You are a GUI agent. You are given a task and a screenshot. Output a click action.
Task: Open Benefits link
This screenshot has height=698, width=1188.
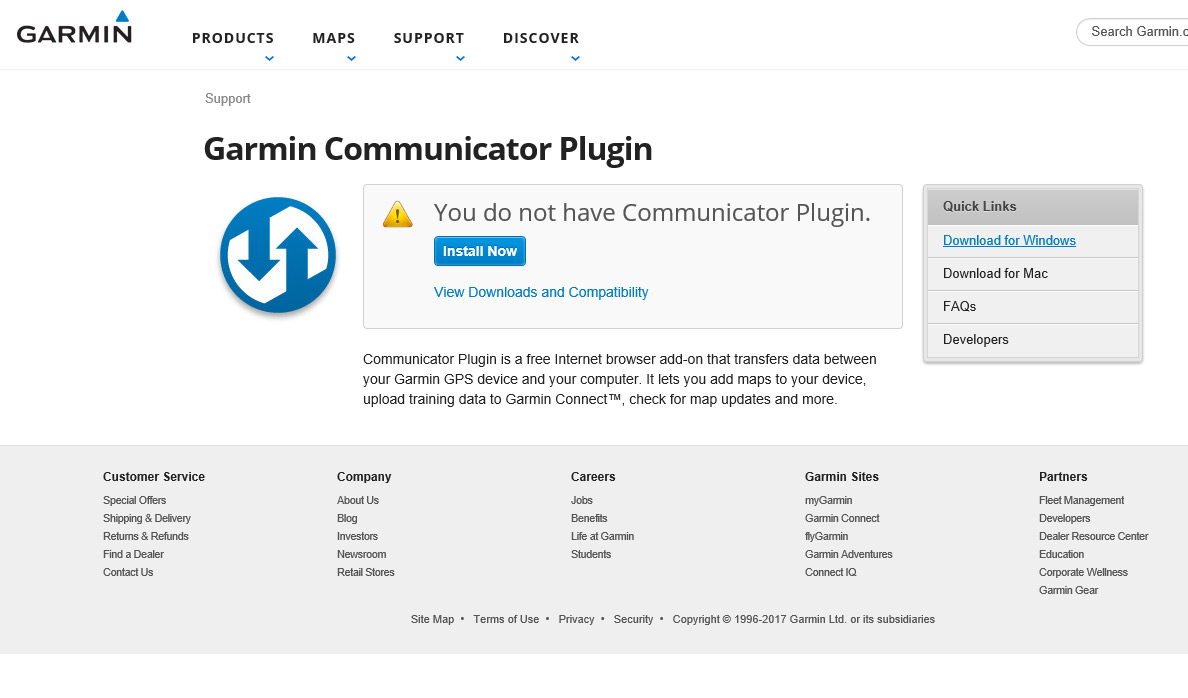(589, 518)
